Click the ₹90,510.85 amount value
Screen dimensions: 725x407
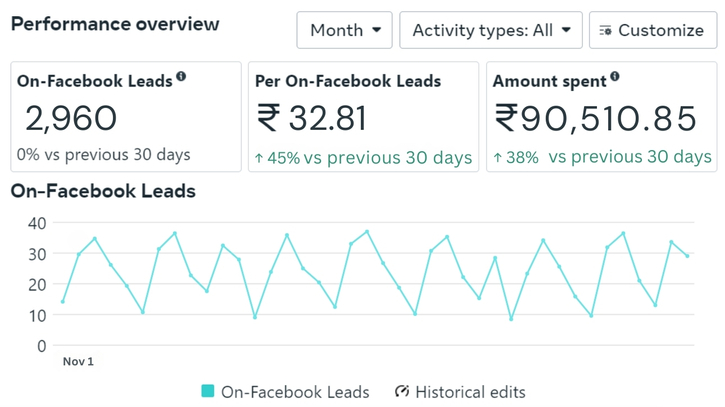click(596, 119)
